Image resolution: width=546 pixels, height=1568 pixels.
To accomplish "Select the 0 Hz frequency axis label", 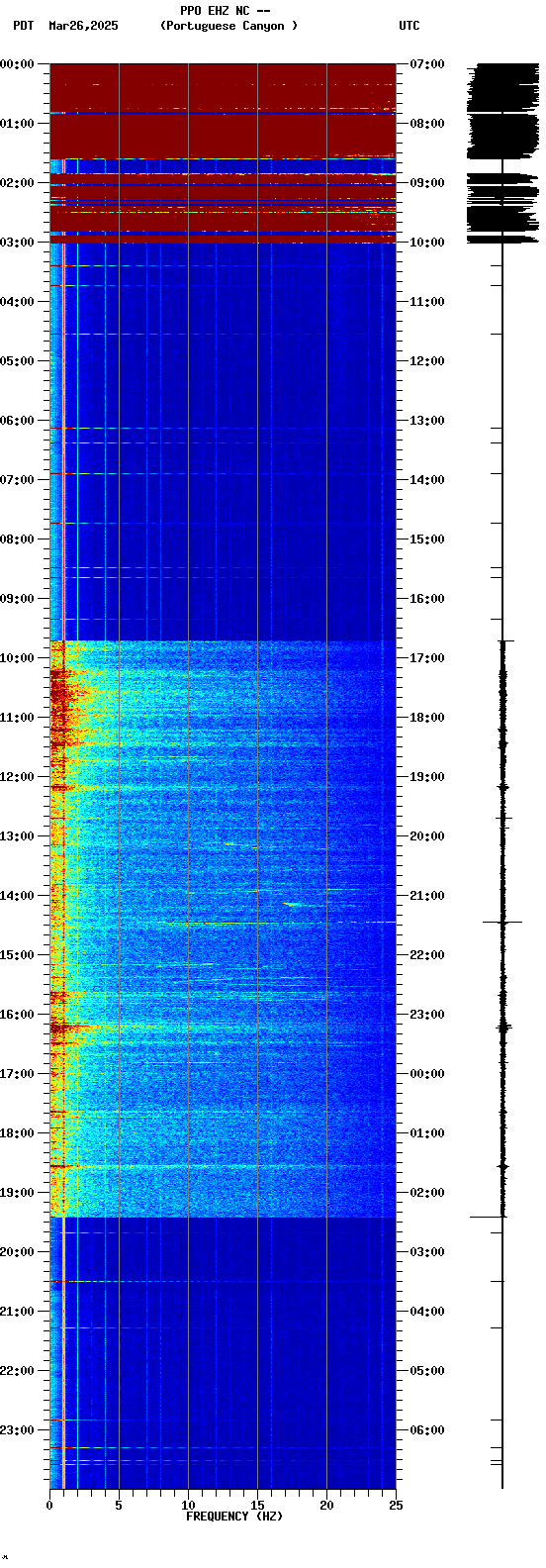I will tap(49, 1506).
